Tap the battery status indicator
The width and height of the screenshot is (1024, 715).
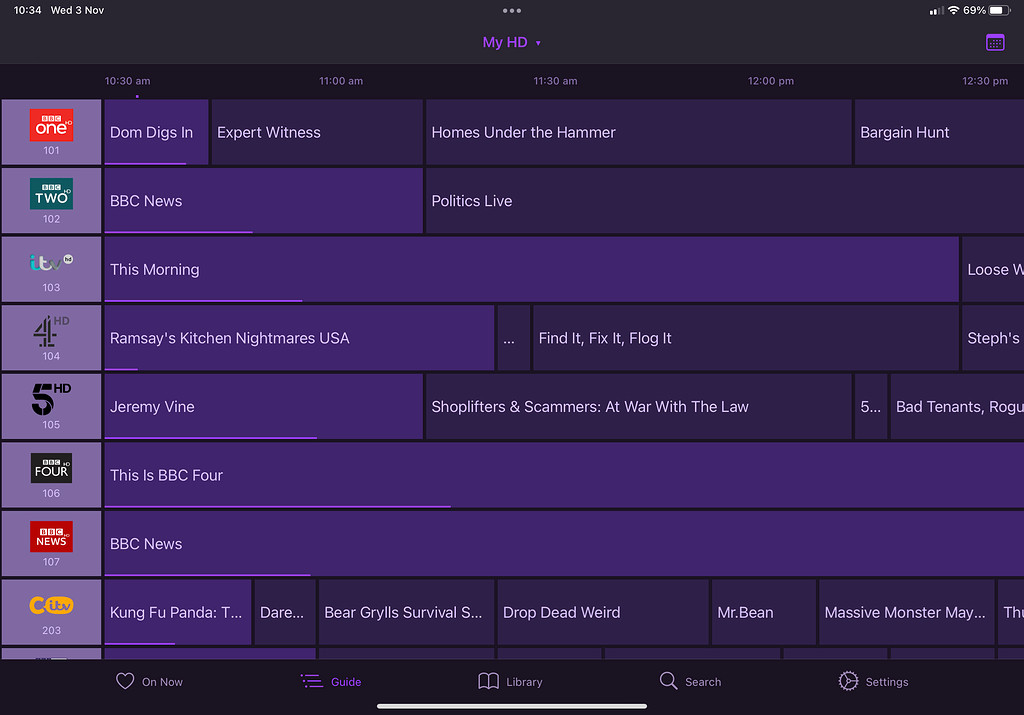999,10
